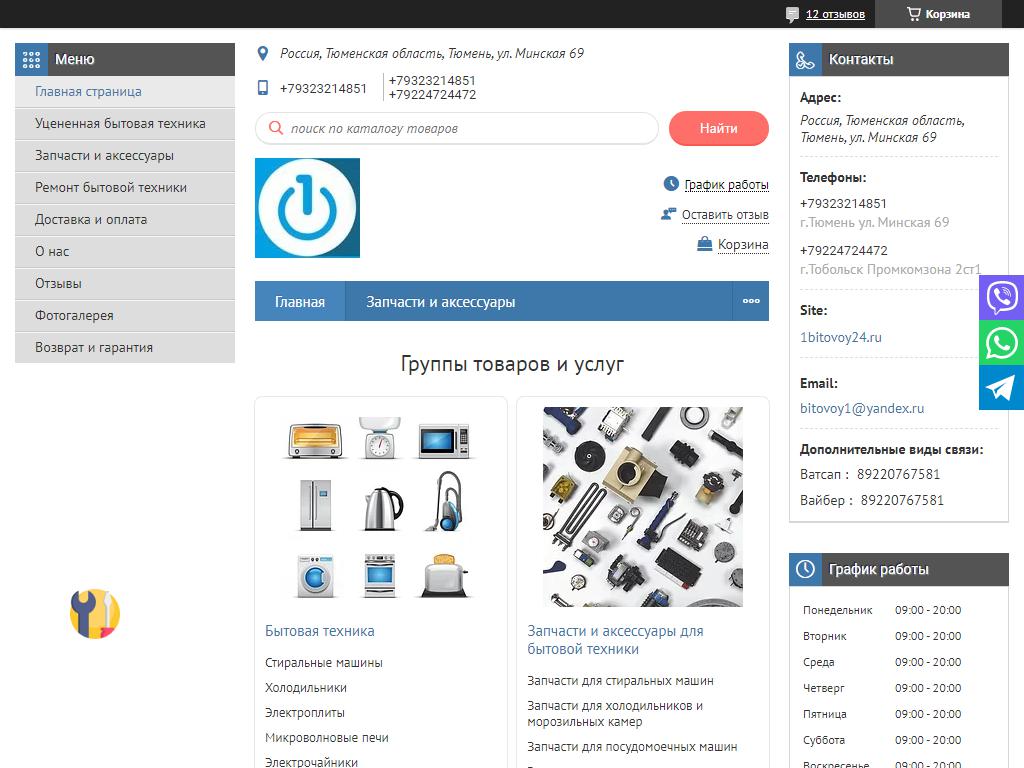
Task: Click Оставить отзыв link
Action: (725, 214)
